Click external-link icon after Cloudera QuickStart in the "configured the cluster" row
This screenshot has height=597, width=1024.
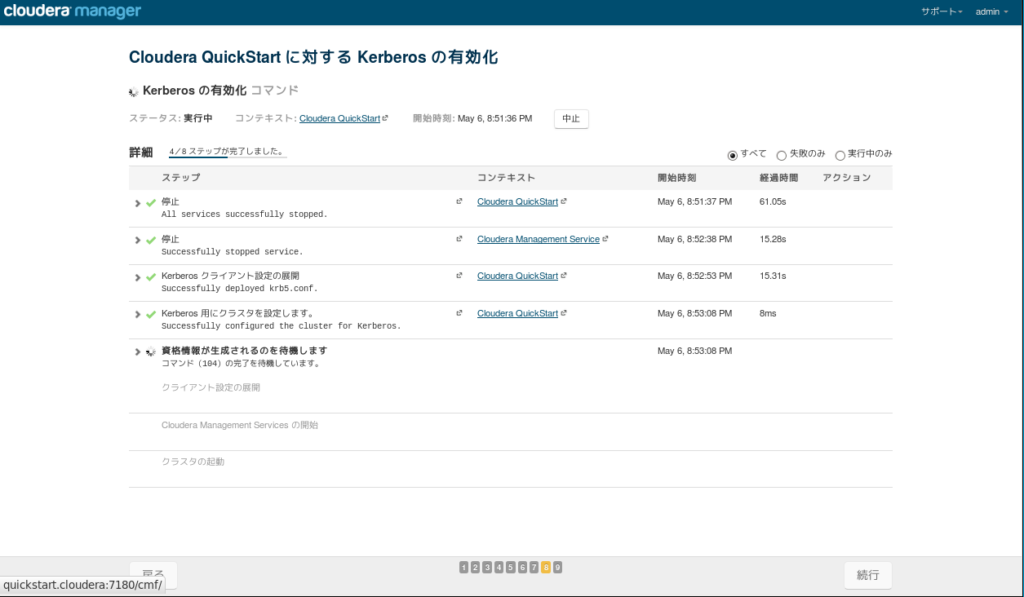tap(564, 314)
